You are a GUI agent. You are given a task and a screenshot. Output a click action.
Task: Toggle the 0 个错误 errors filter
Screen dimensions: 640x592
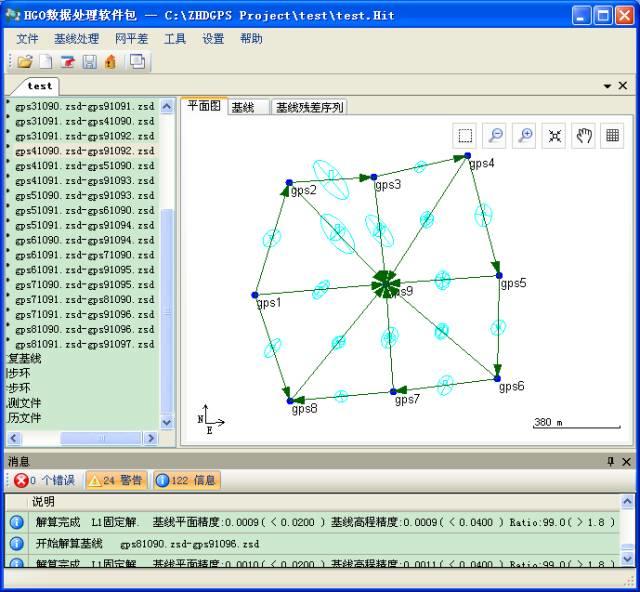(x=44, y=480)
